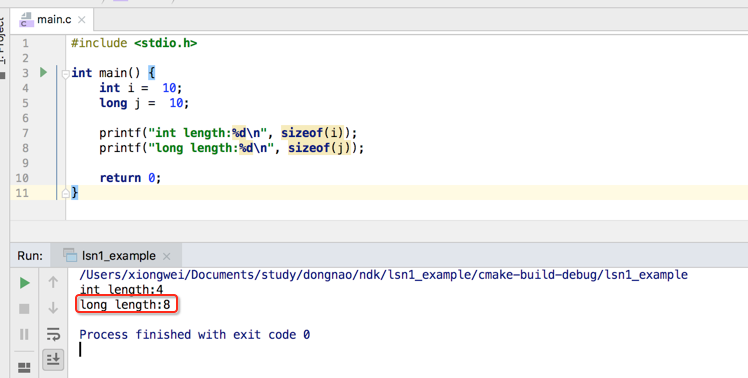Collapse fold marker at closing brace
748x378 pixels.
[65, 193]
